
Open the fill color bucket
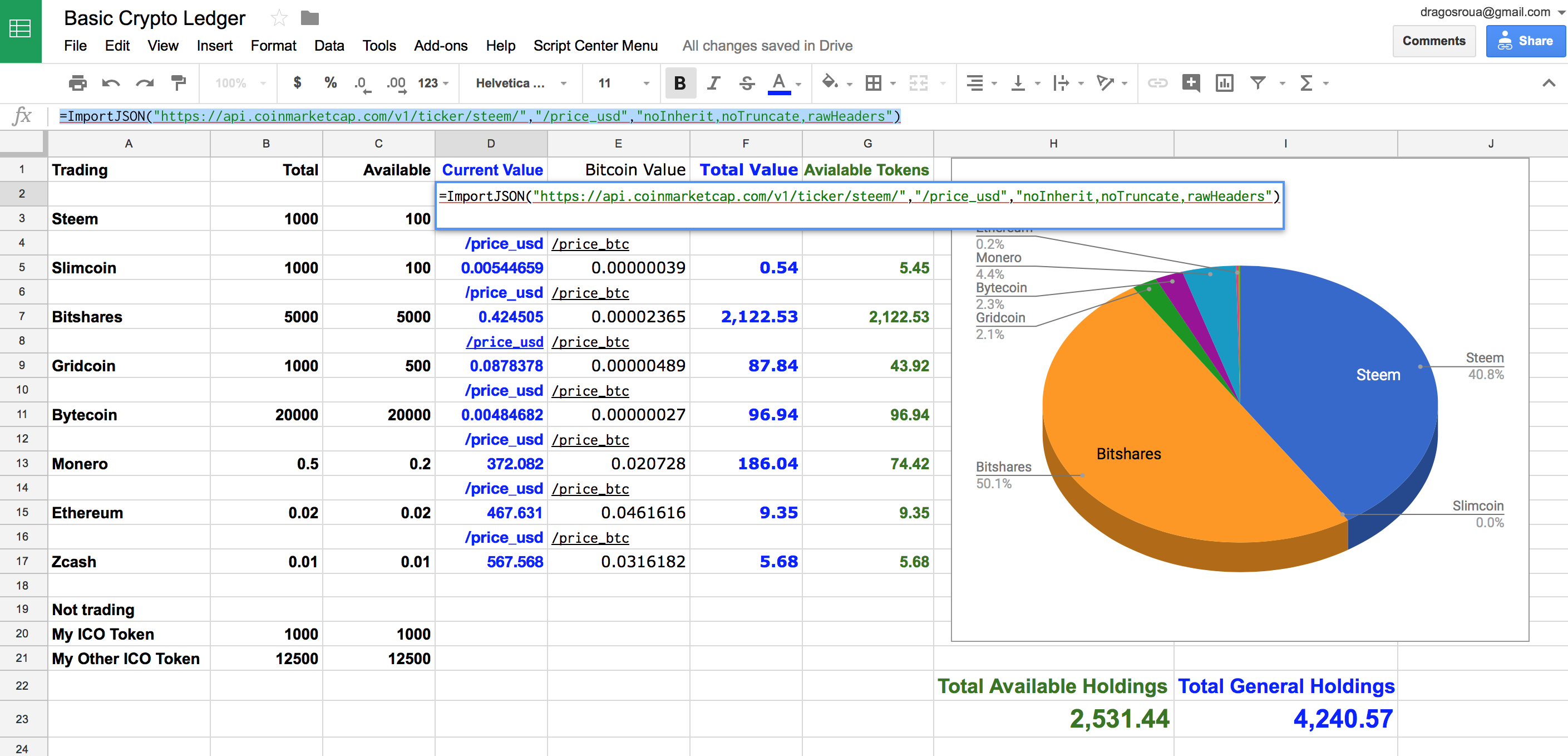[x=829, y=82]
